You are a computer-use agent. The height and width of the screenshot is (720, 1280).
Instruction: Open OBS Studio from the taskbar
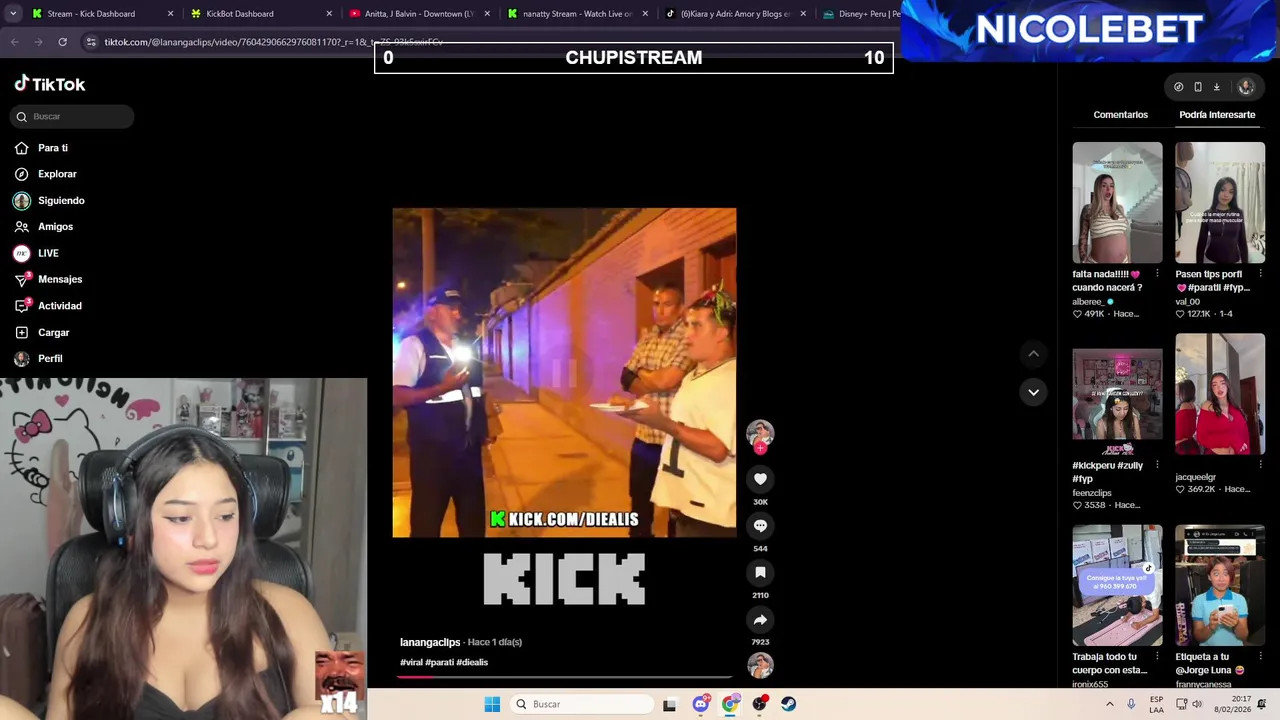tap(760, 704)
